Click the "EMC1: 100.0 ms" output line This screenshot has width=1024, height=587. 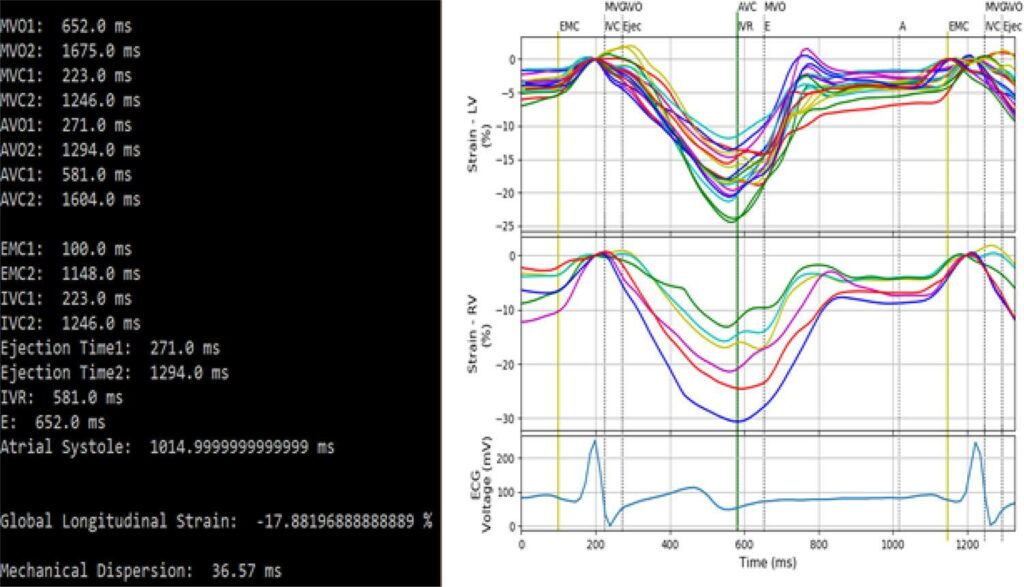pos(65,250)
